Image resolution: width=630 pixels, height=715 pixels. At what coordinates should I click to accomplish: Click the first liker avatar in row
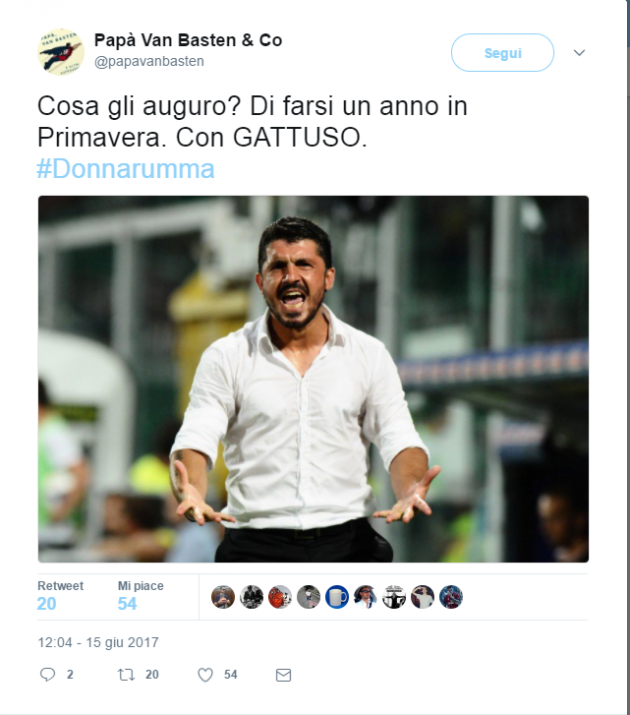(x=223, y=597)
